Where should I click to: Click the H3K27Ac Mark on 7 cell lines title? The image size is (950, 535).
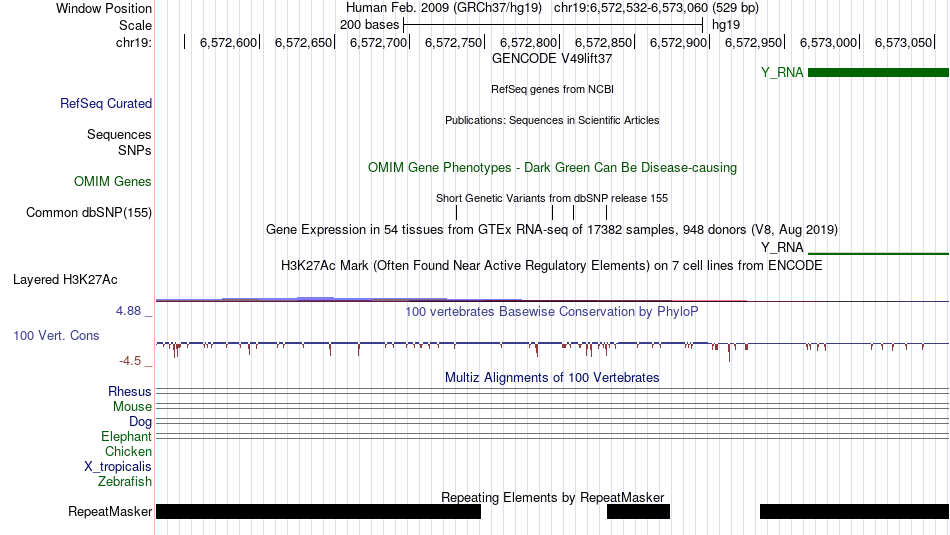point(552,265)
